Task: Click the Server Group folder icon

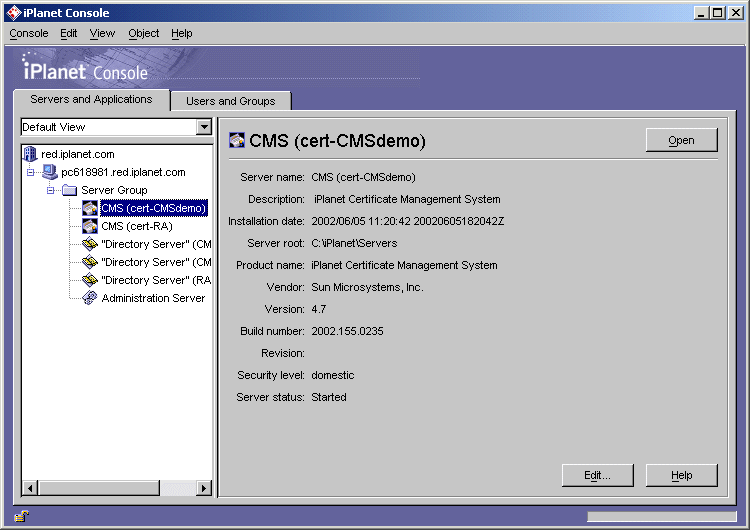Action: pyautogui.click(x=70, y=190)
